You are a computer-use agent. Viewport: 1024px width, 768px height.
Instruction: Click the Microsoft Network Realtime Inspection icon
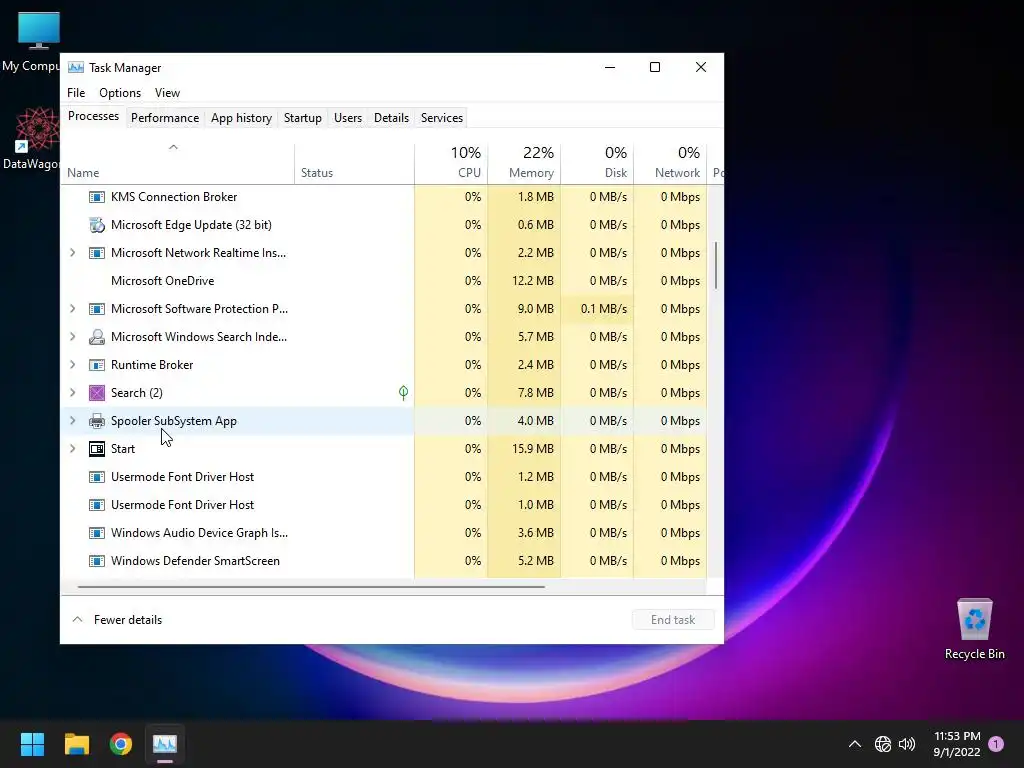(x=97, y=253)
